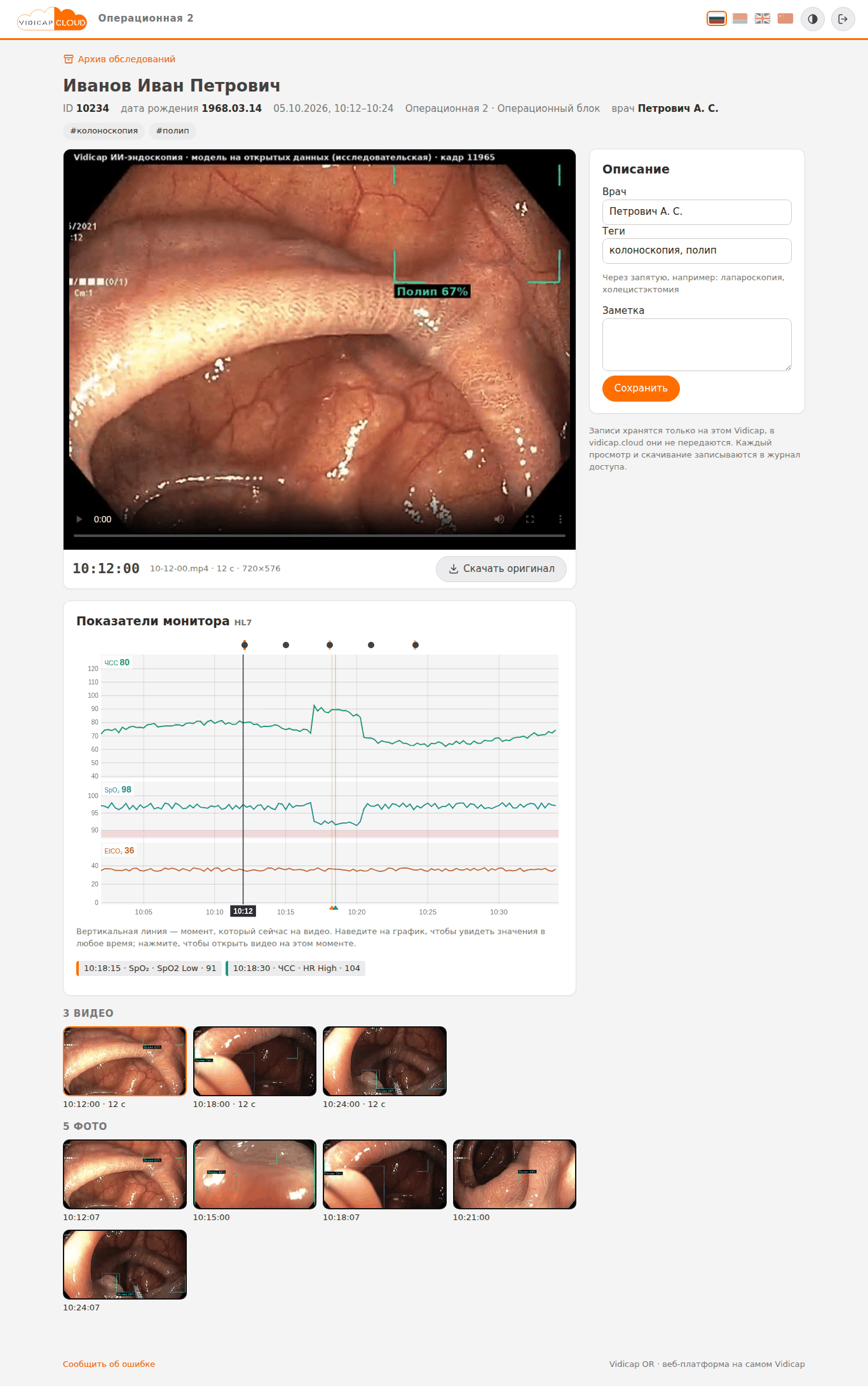Click timeline dot near 10:21
868x1386 pixels.
[371, 645]
